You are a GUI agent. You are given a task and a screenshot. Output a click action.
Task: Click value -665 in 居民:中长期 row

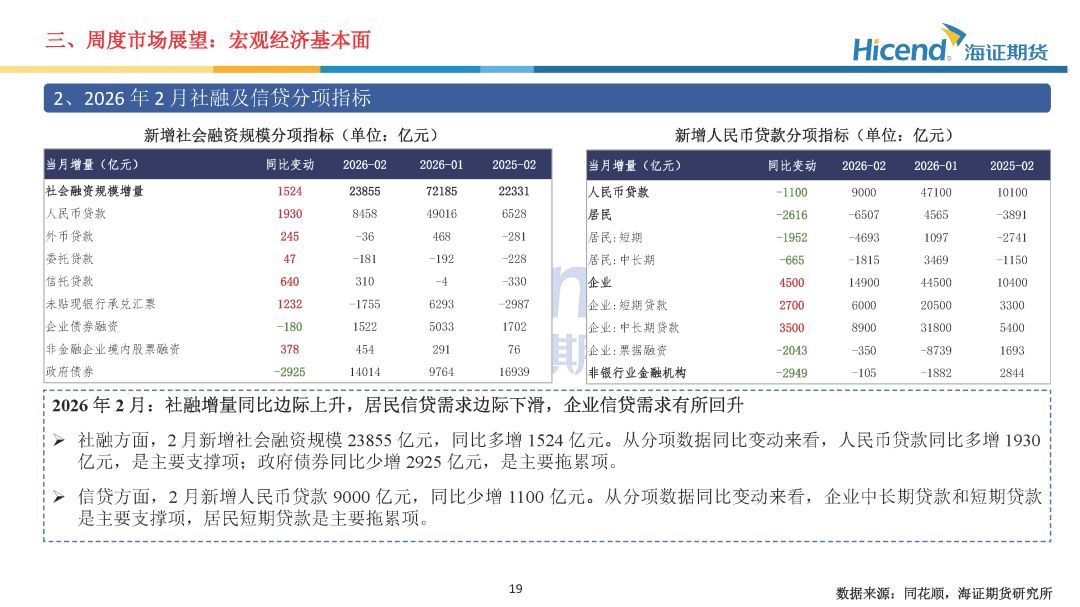[x=791, y=260]
